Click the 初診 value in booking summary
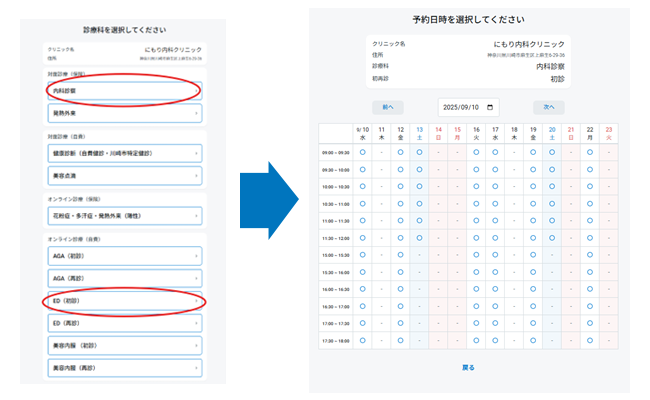Screen dimensions: 650x400 558,79
